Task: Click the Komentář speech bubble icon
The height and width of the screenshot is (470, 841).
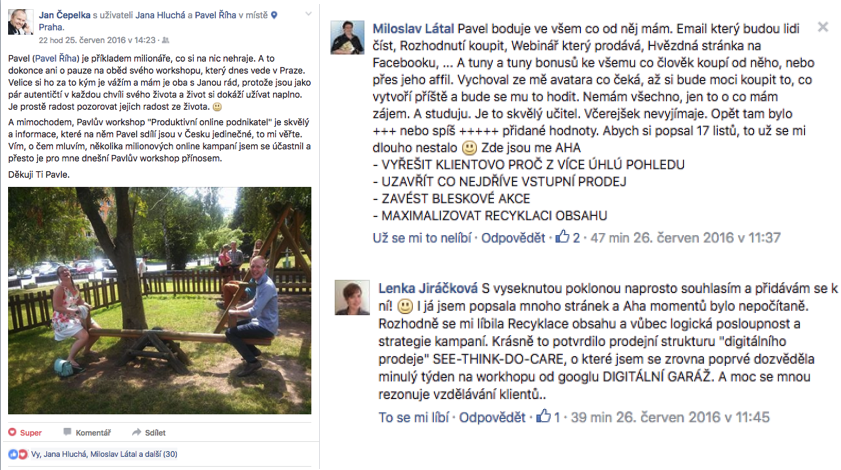Action: pyautogui.click(x=67, y=432)
